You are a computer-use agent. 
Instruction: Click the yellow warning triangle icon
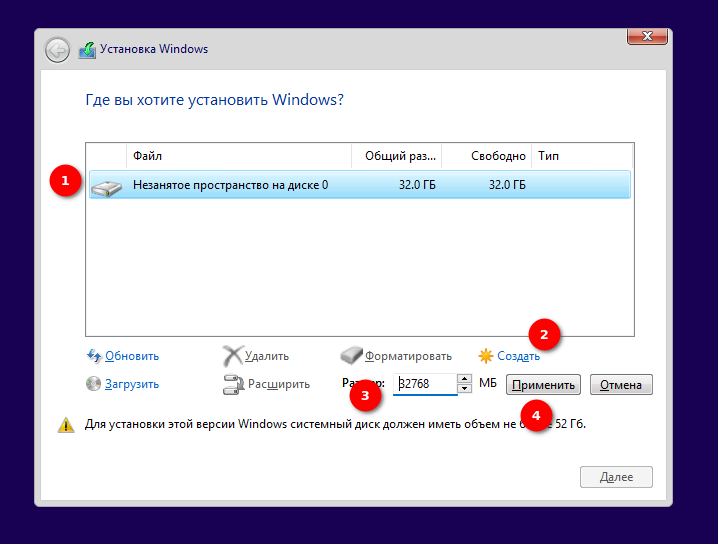(x=66, y=424)
